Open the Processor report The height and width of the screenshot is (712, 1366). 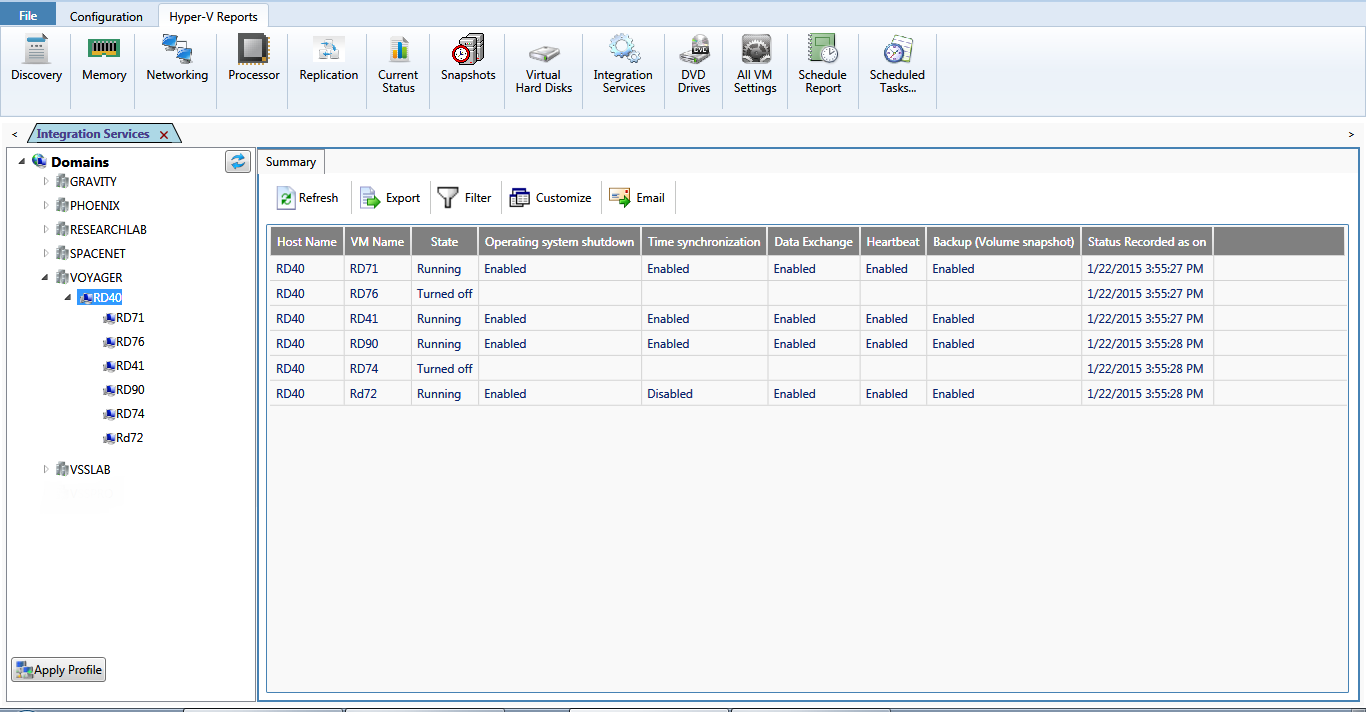coord(254,60)
